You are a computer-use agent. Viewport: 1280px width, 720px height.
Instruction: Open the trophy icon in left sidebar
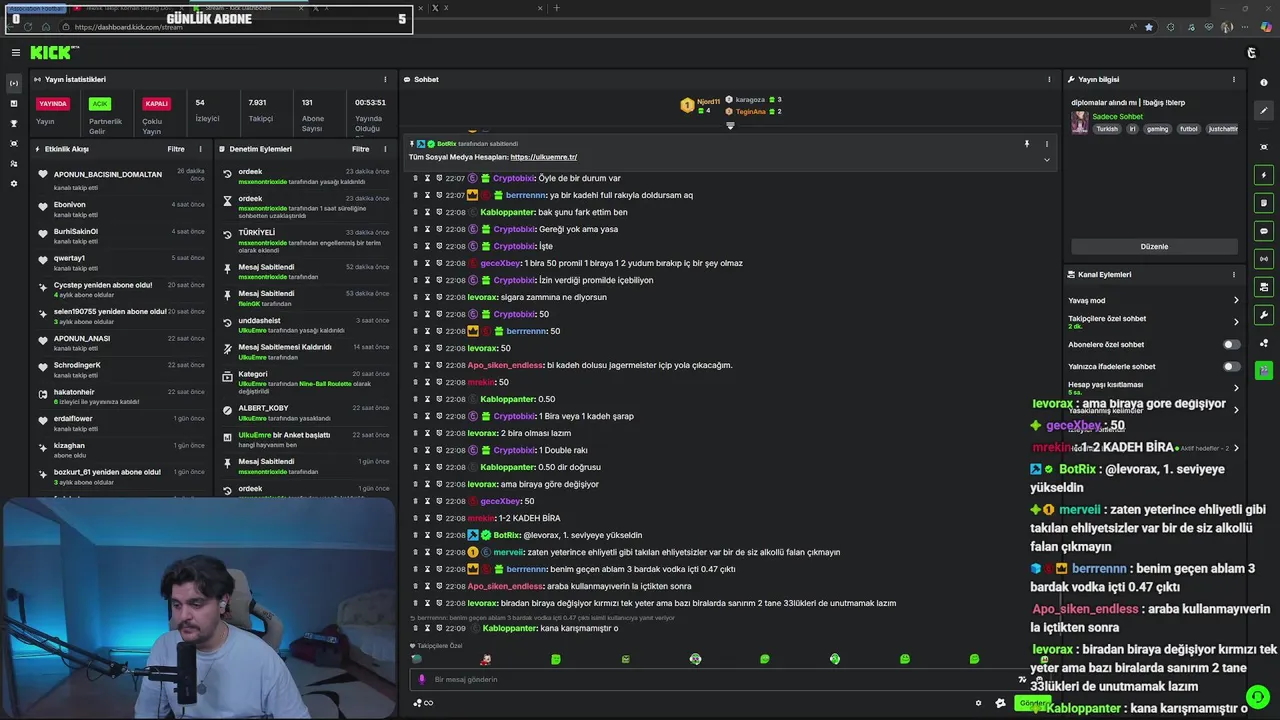point(14,123)
